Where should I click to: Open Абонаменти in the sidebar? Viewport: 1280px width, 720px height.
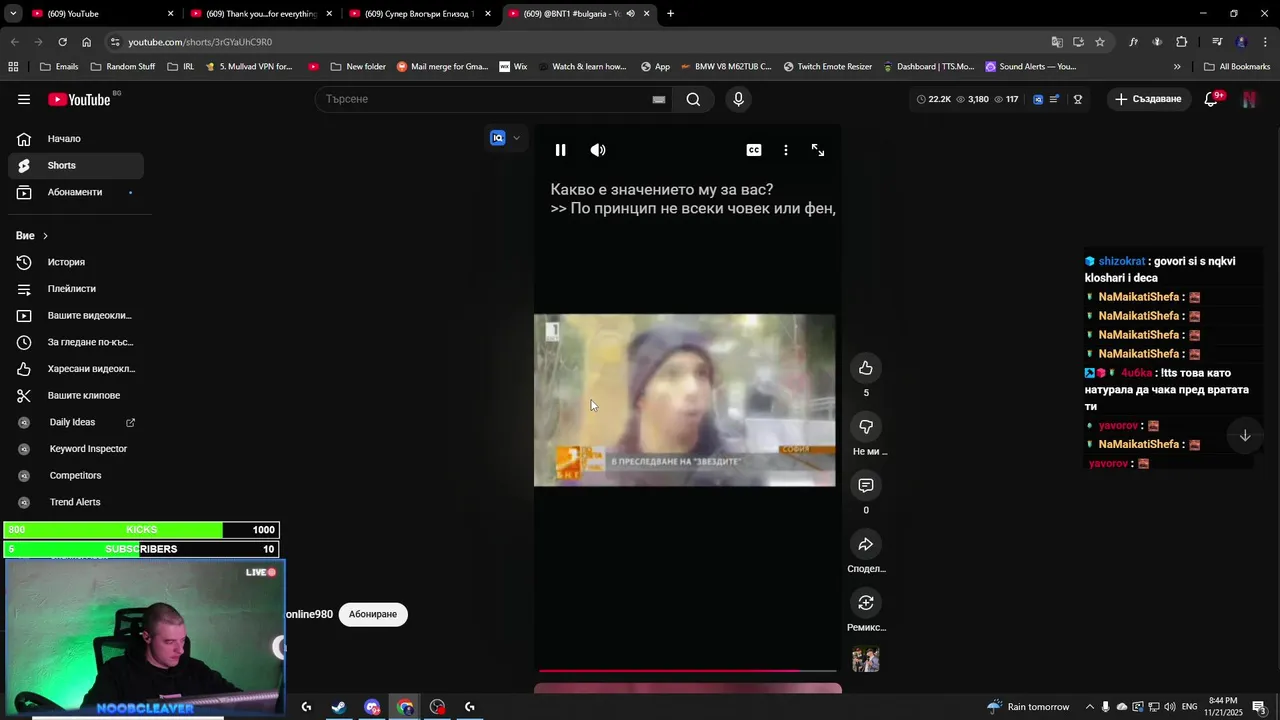click(x=76, y=192)
